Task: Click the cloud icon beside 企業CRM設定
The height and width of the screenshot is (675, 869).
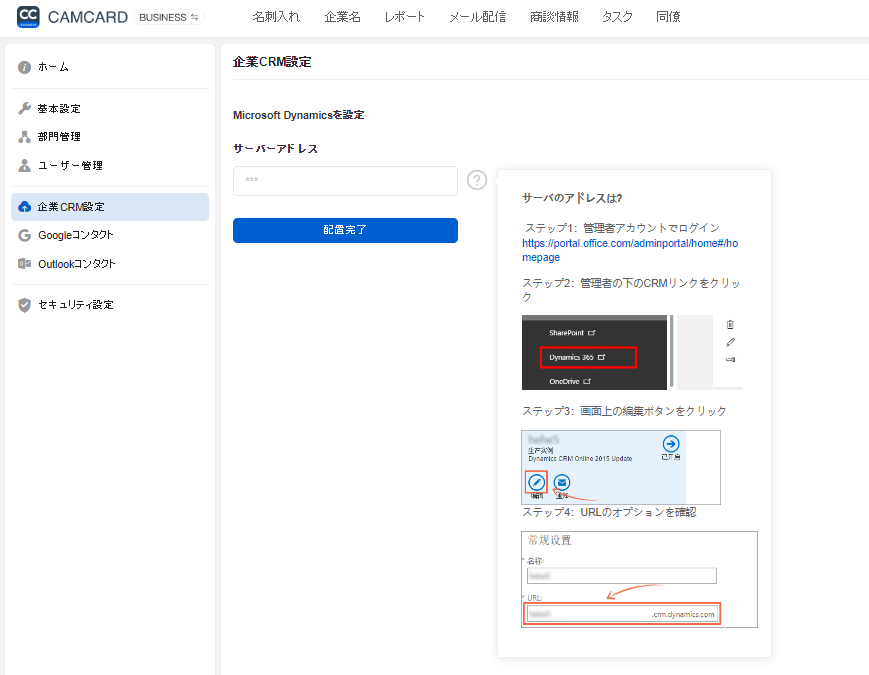Action: [x=24, y=207]
